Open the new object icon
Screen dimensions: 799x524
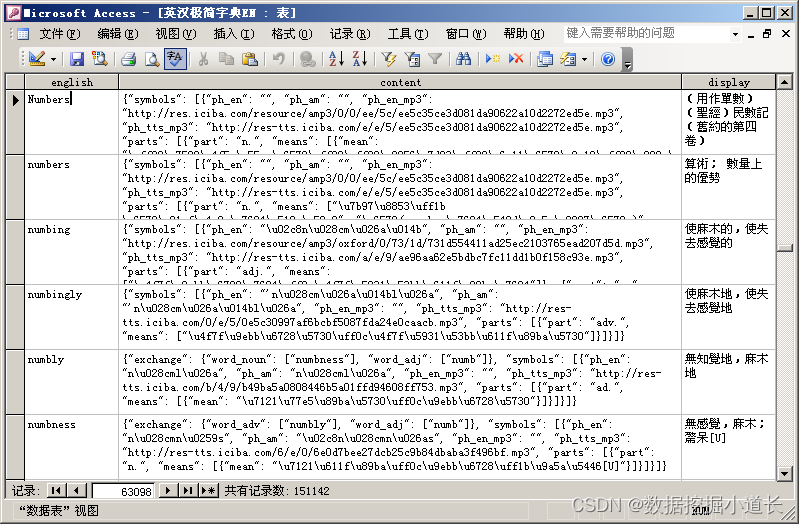(568, 59)
